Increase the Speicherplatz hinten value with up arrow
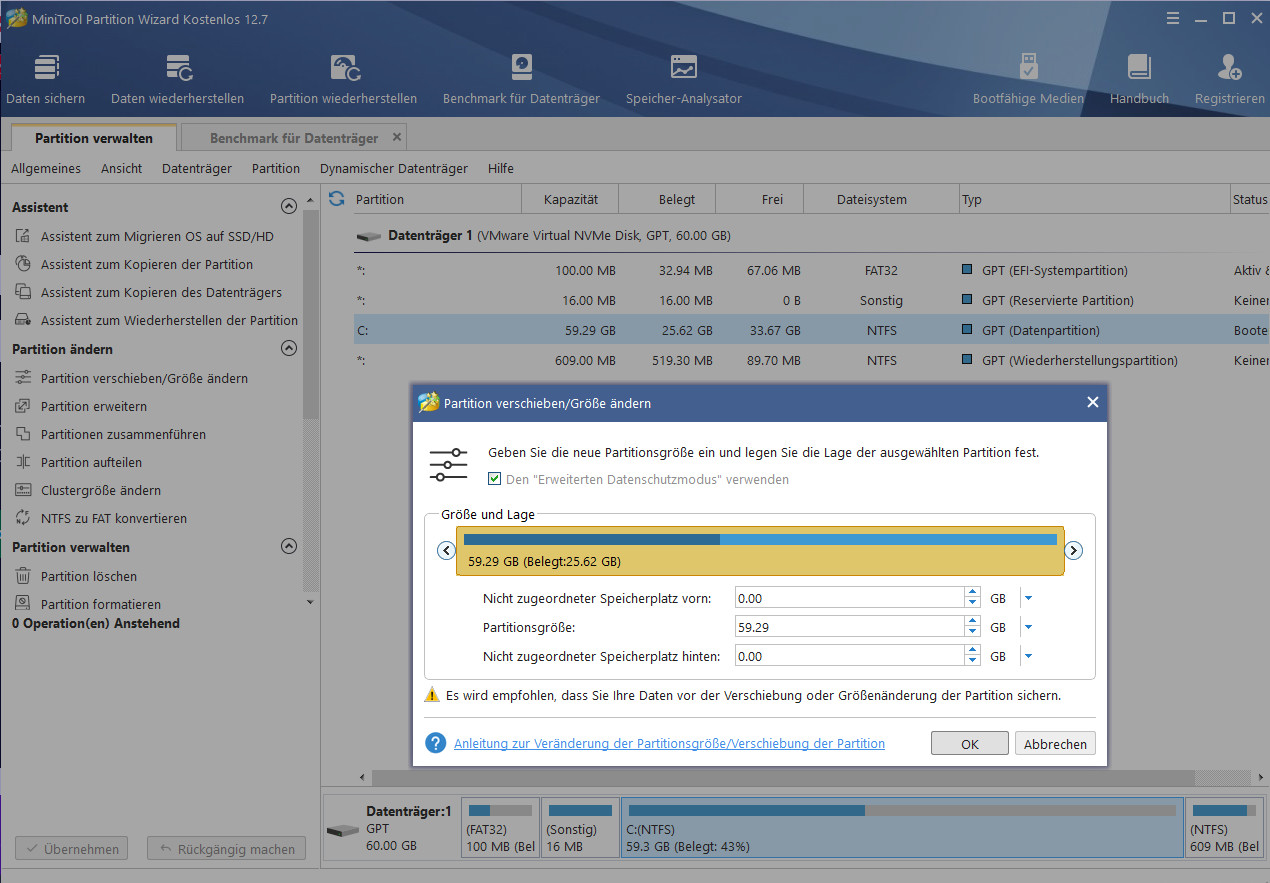This screenshot has width=1270, height=883. click(972, 651)
